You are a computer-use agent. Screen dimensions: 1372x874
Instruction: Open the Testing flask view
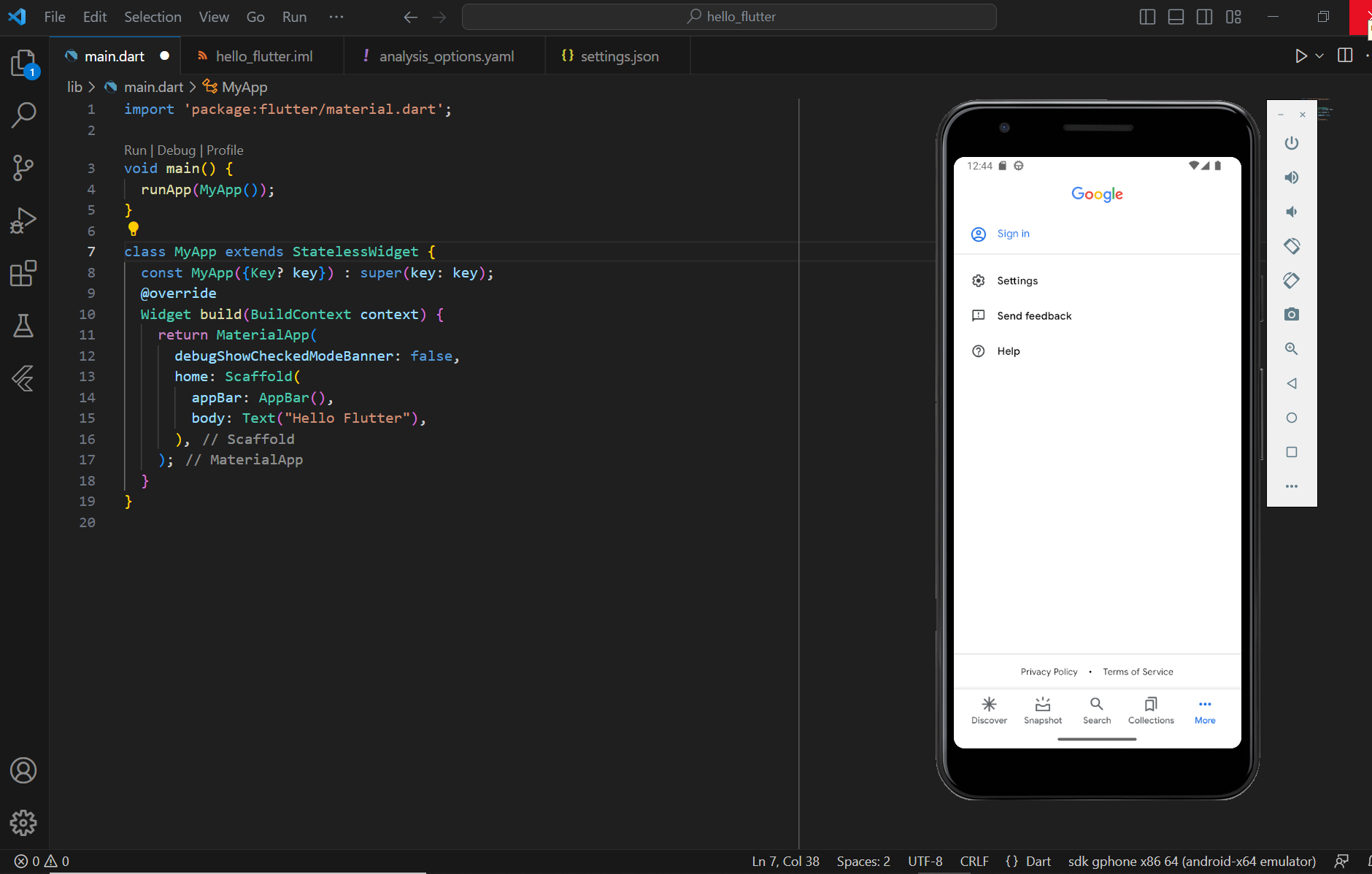[24, 326]
